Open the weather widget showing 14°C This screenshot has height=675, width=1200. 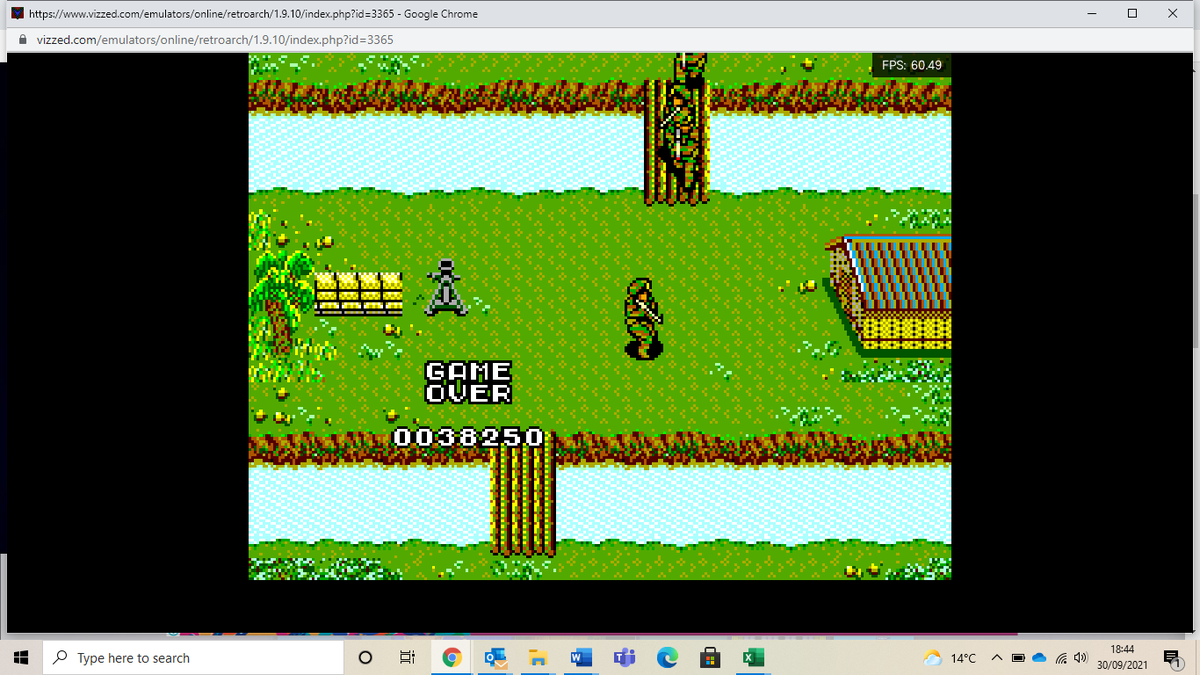click(x=950, y=658)
